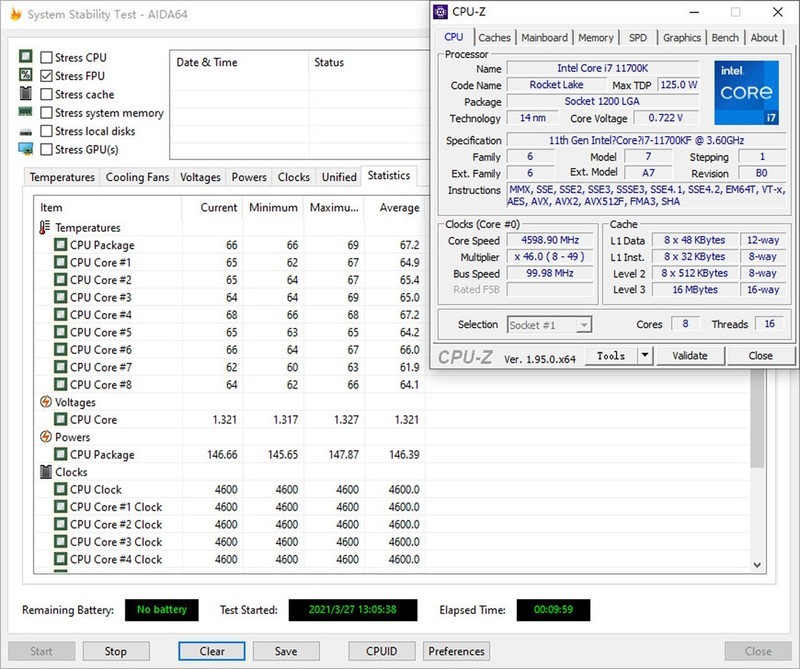Click the Temperatures thermometer icon in Statistics
The image size is (800, 669).
[45, 227]
